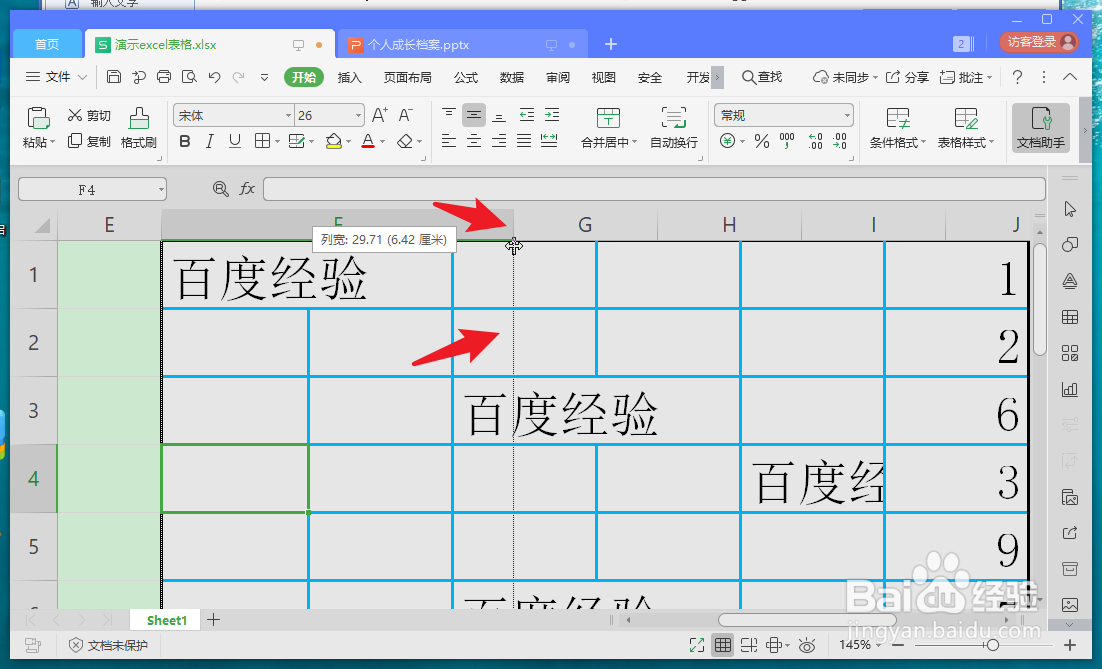Click the Merge and Center (合并居中) icon
This screenshot has height=669, width=1102.
tap(608, 117)
